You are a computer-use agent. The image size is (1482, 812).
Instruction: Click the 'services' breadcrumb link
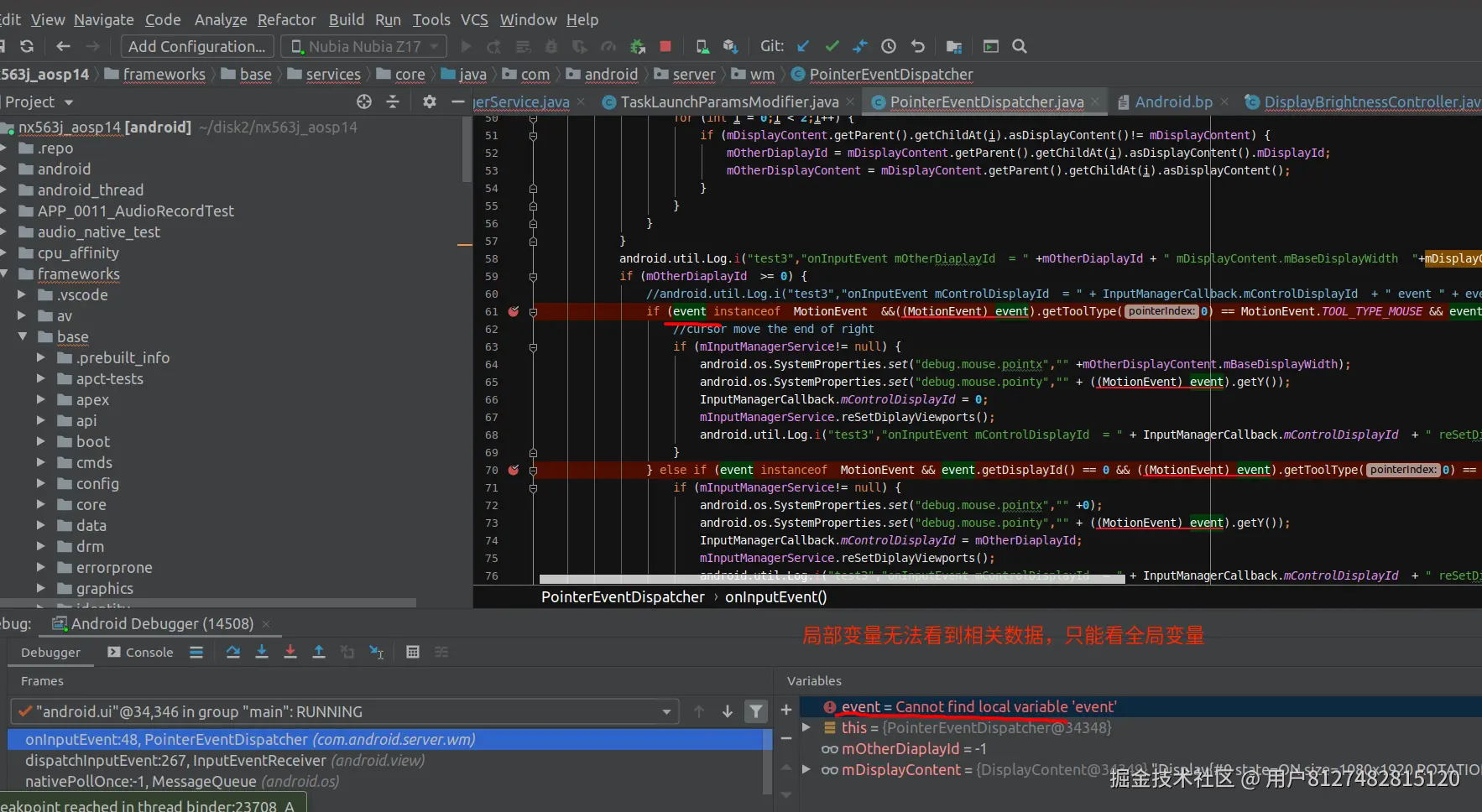coord(332,75)
